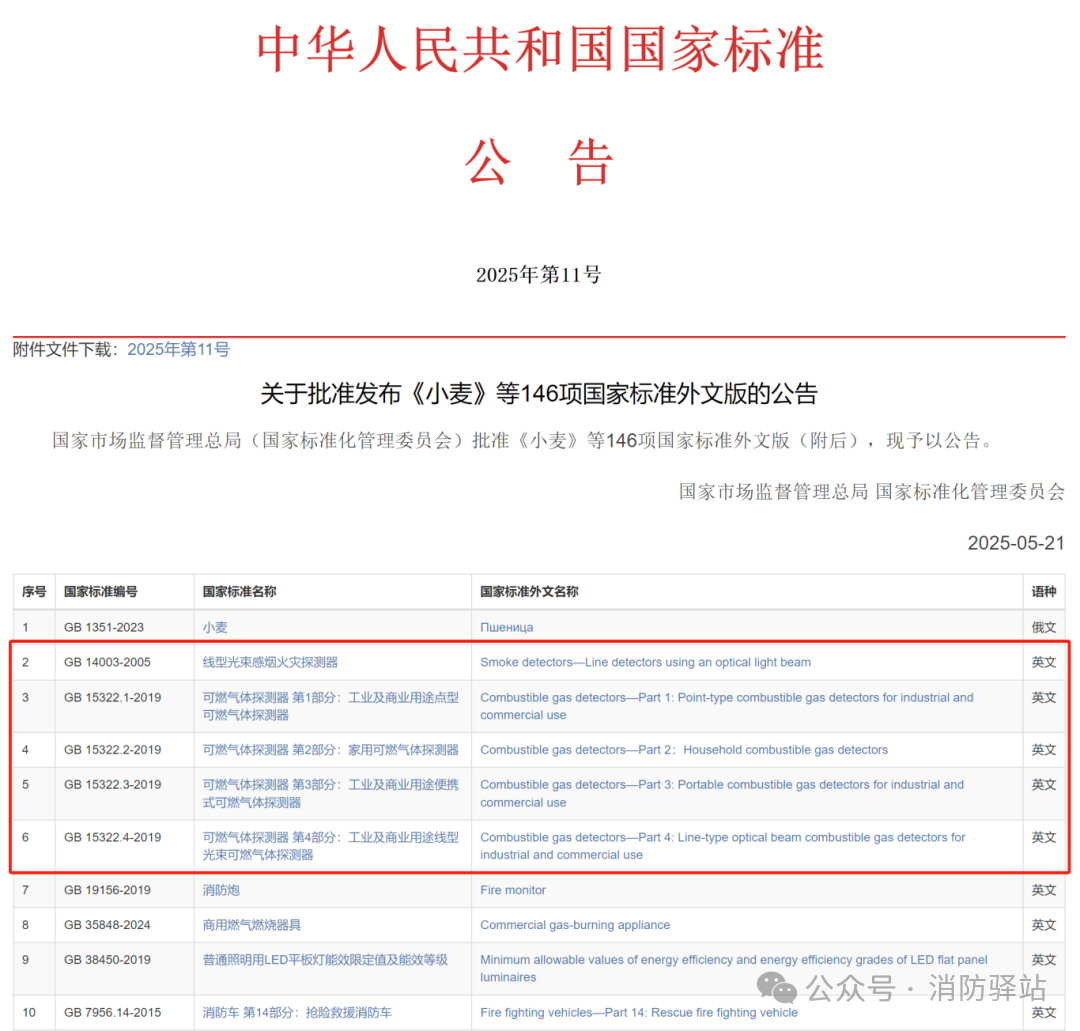Open the 消防炮 standard link
Screen dimensions: 1080x1031
pyautogui.click(x=221, y=890)
